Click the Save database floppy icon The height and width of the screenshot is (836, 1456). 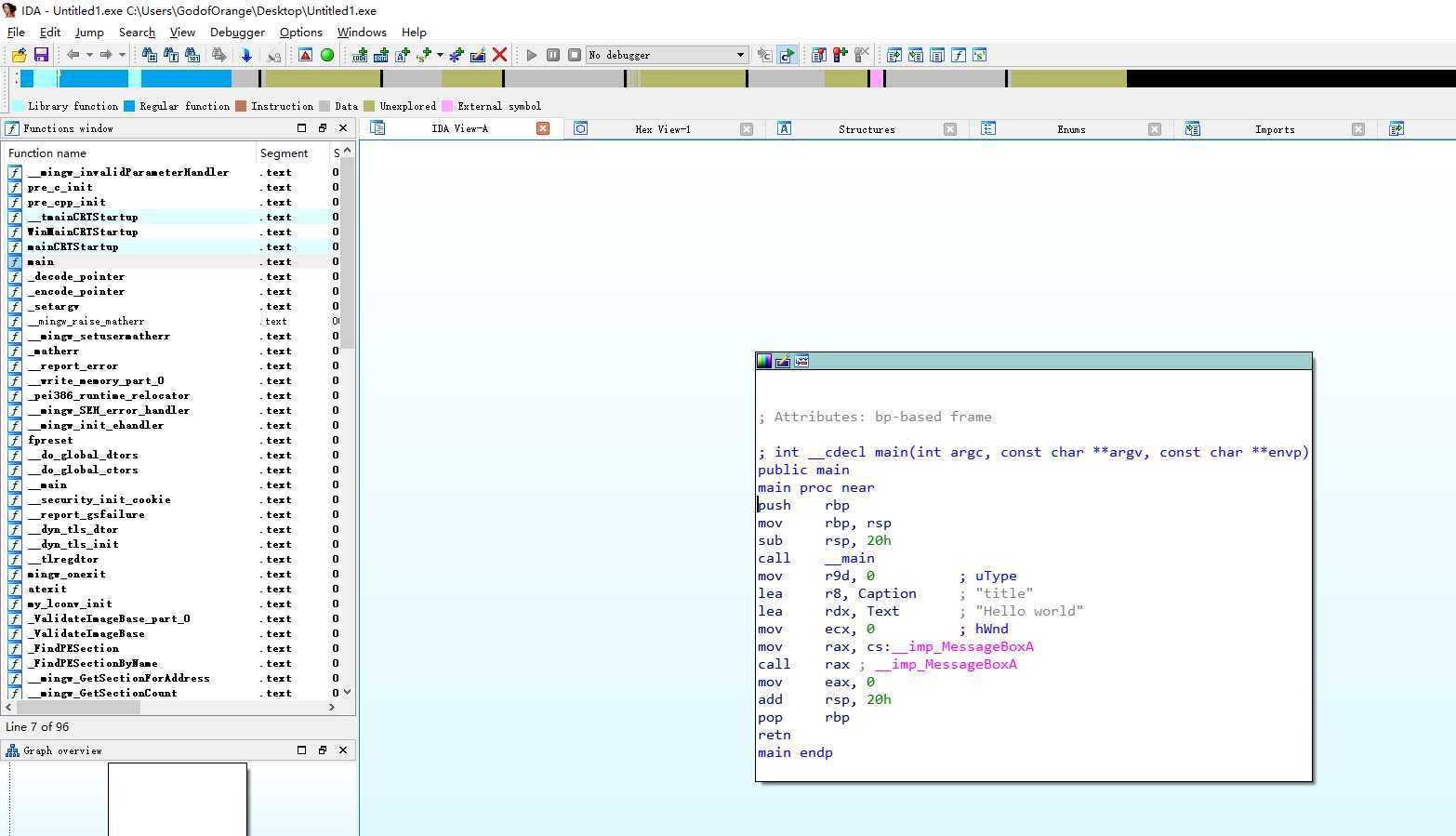[x=41, y=55]
